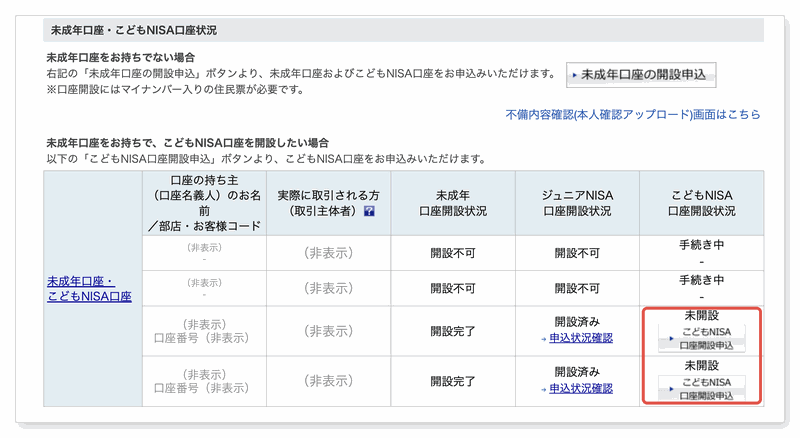Select 開設済み status in the third row
800x438 pixels.
click(x=577, y=322)
